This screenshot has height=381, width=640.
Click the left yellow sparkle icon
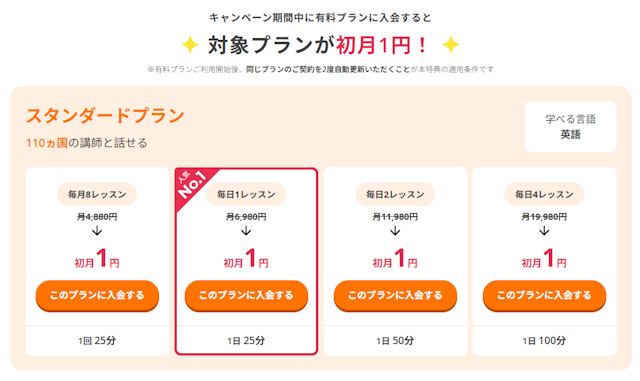tap(190, 45)
